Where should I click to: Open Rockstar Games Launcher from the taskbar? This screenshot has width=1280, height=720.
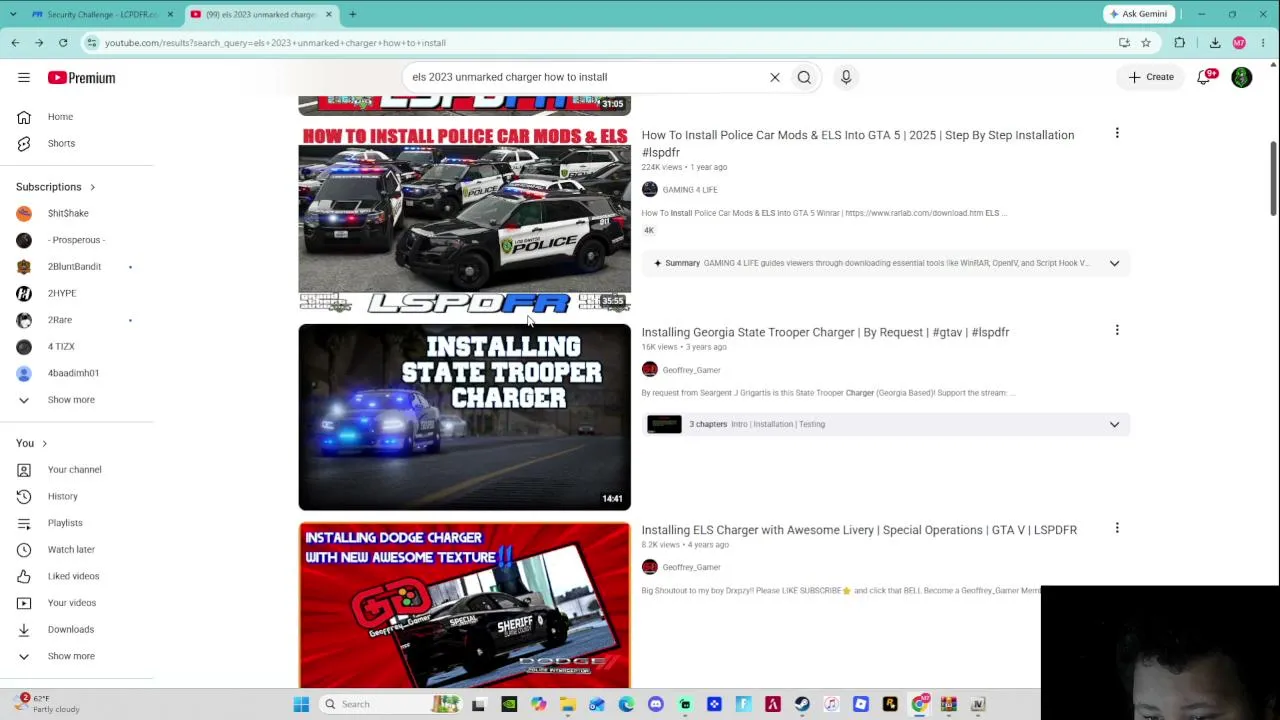[890, 704]
